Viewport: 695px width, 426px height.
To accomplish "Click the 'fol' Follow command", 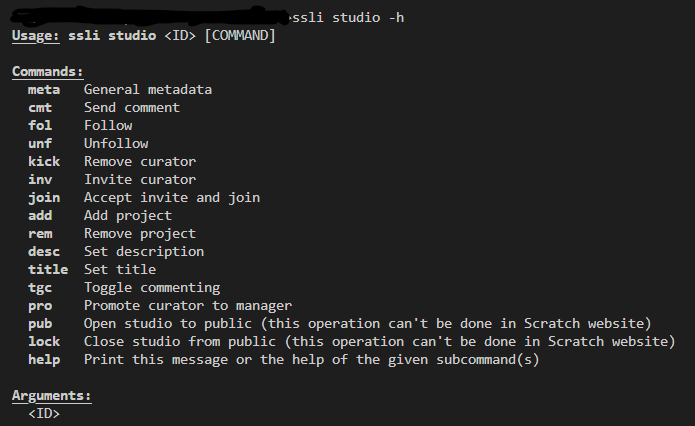I will point(40,125).
